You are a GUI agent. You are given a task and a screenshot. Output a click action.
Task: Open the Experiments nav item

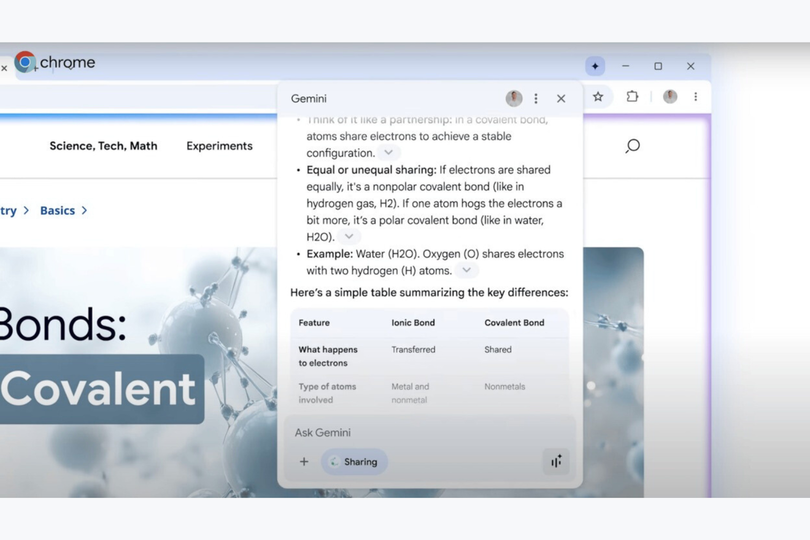[x=219, y=146]
